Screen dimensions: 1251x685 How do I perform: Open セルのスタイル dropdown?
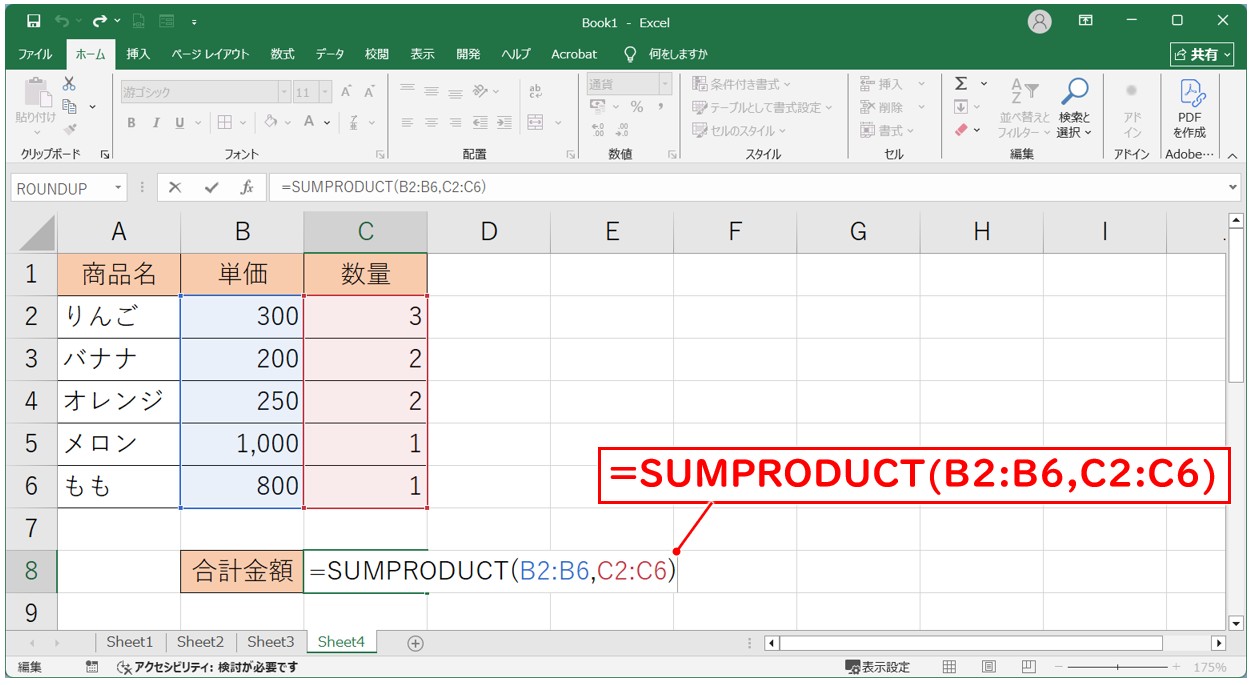(x=739, y=130)
